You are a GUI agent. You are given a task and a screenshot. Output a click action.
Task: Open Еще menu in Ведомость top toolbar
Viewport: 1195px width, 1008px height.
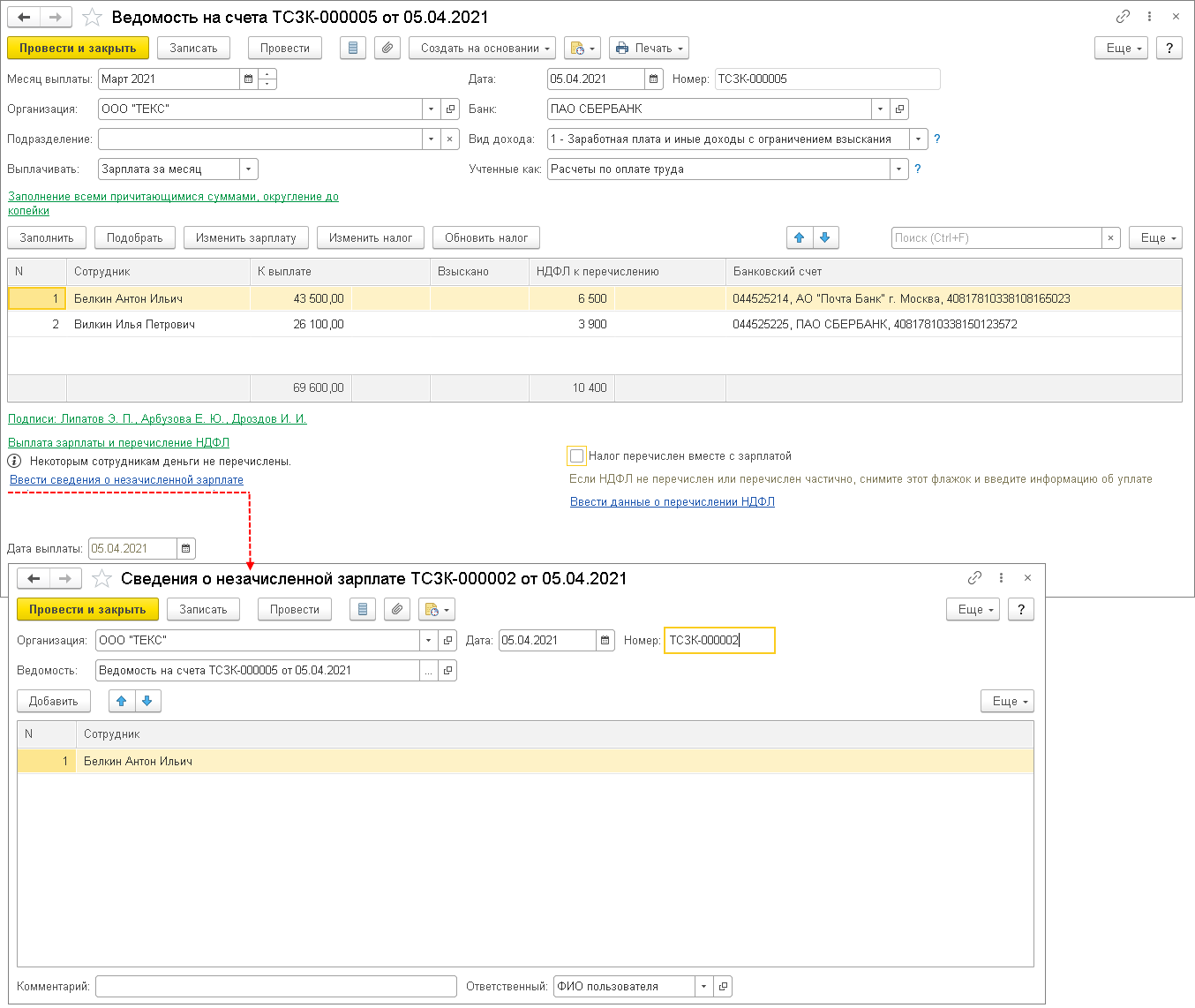1121,48
